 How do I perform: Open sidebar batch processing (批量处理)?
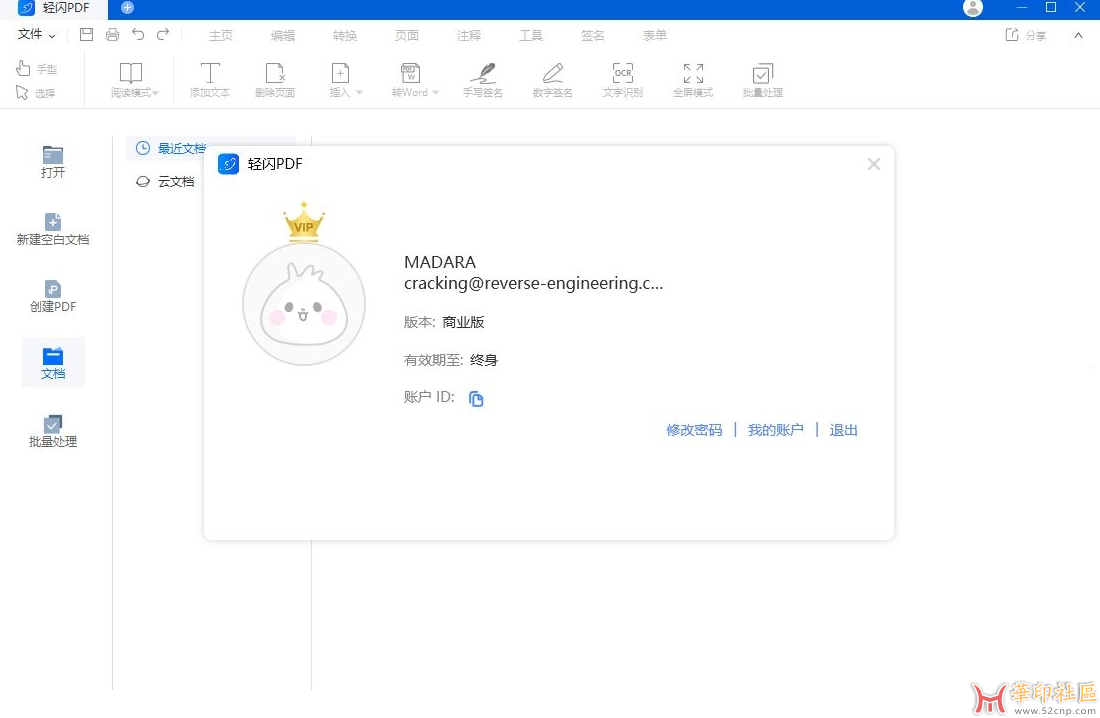pyautogui.click(x=53, y=431)
